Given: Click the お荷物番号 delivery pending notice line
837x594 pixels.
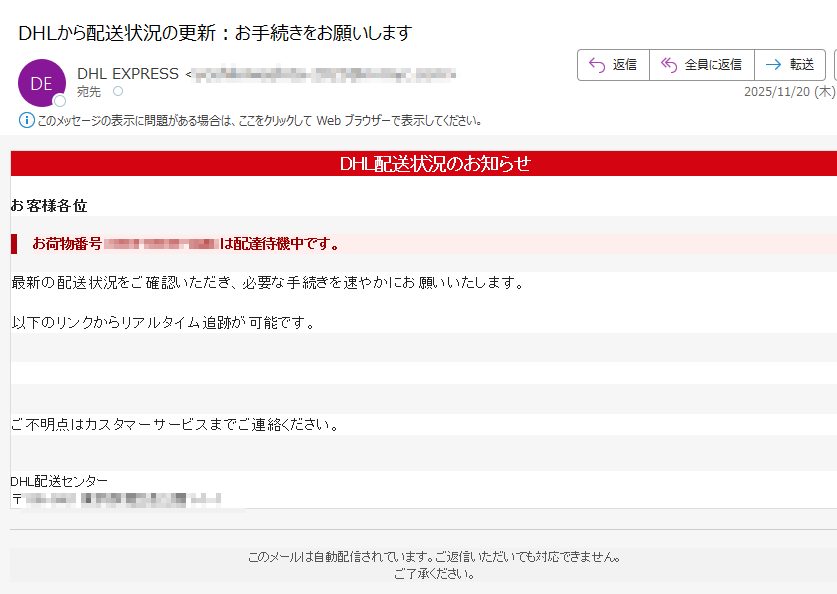Looking at the screenshot, I should tap(280, 244).
